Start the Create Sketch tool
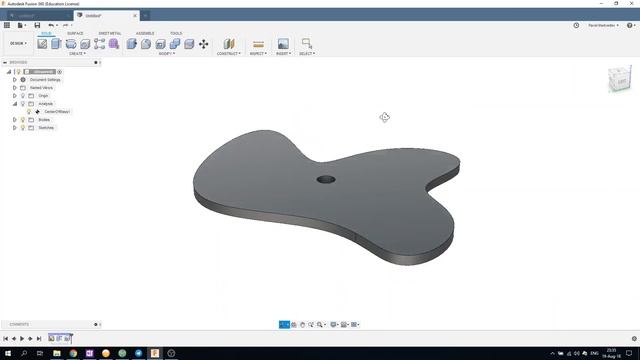Viewport: 640px width, 360px height. pyautogui.click(x=42, y=44)
